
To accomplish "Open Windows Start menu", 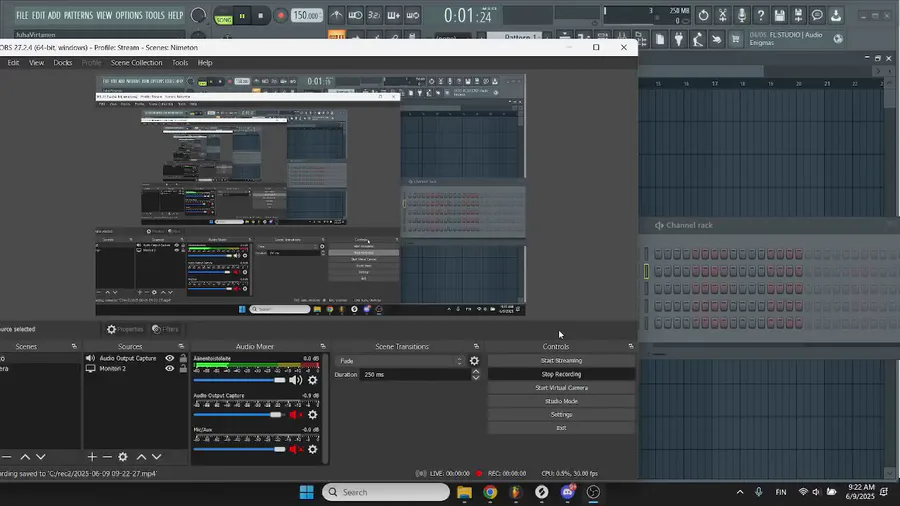I will [x=307, y=492].
